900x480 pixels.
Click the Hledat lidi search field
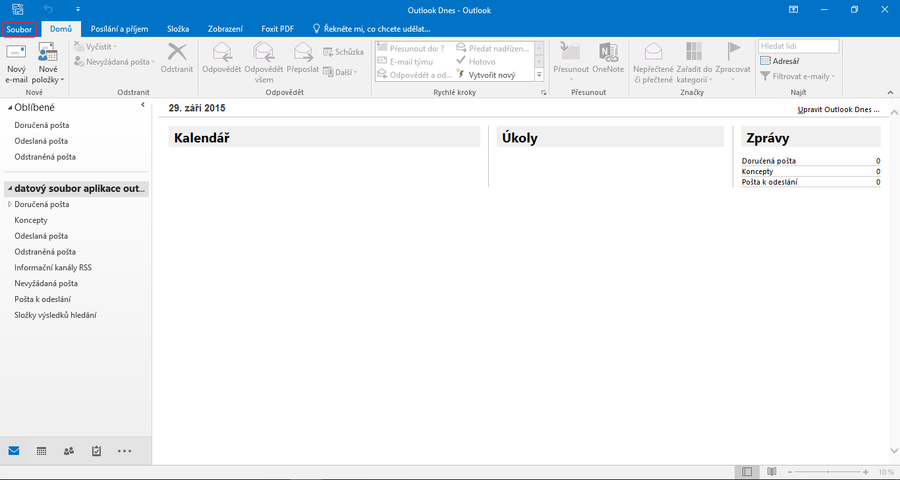798,46
